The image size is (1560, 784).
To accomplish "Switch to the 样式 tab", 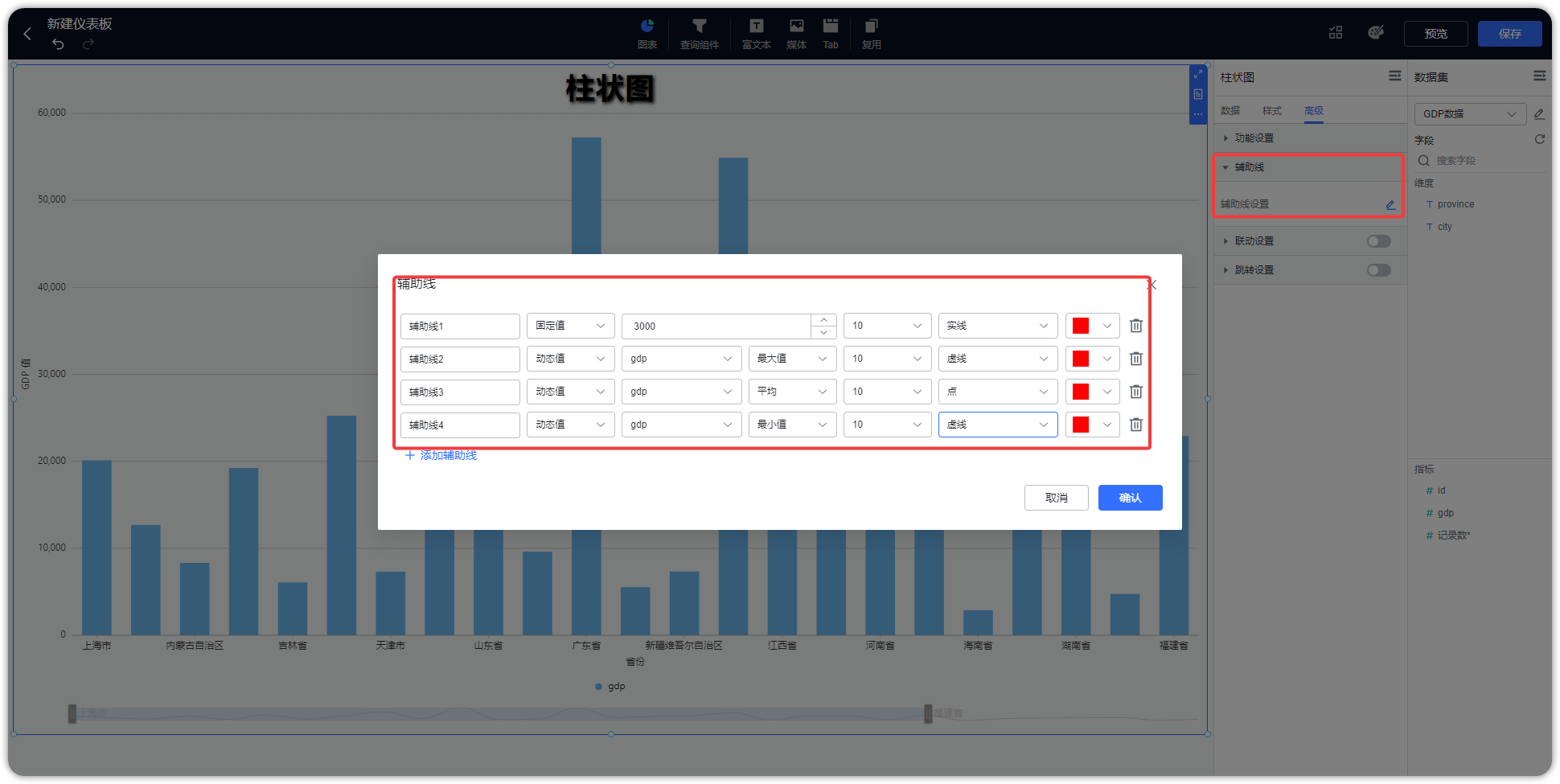I will (1272, 111).
